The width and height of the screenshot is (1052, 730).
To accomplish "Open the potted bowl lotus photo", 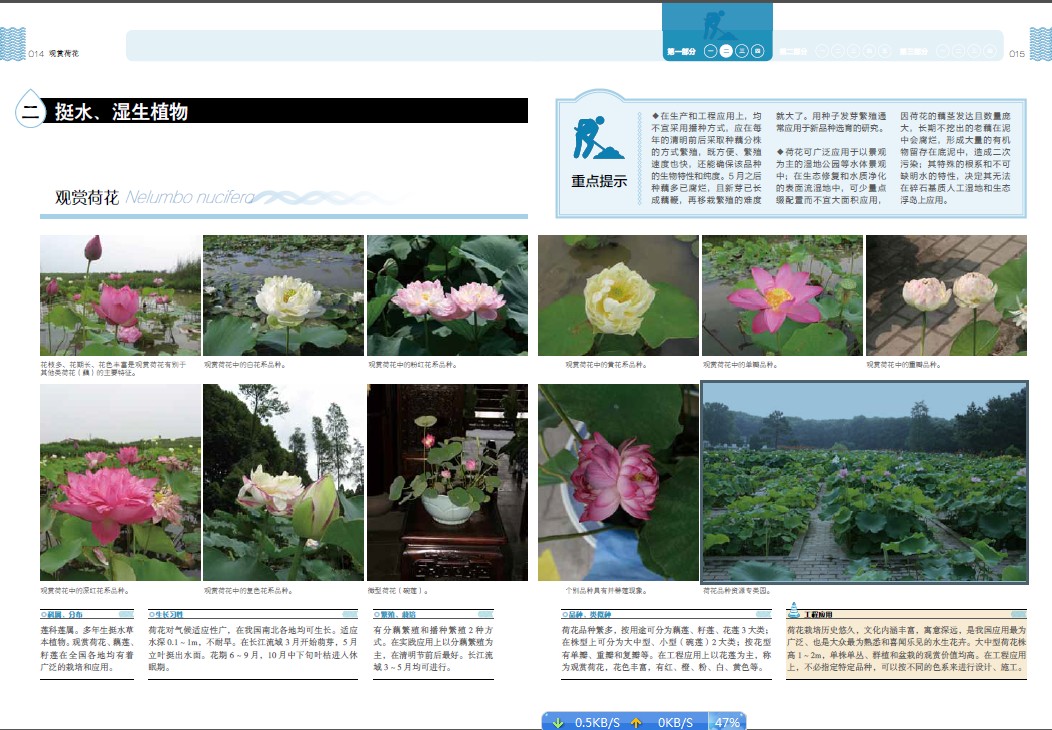I will click(447, 482).
